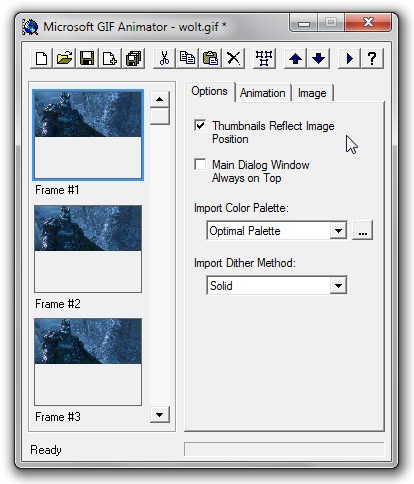414x484 pixels.
Task: Enable Main Dialog Window Always on Top
Action: coord(200,164)
